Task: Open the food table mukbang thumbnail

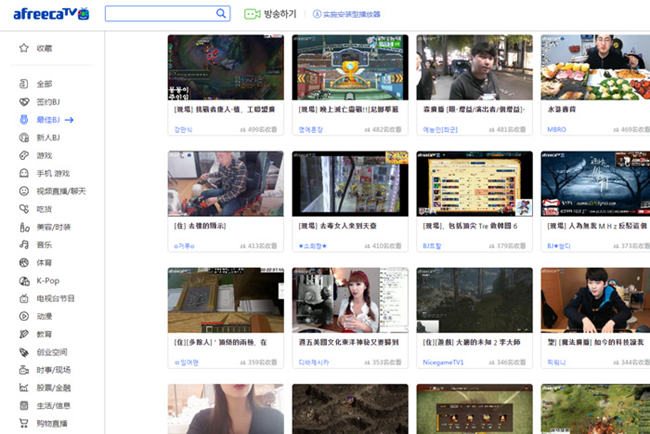Action: [x=595, y=67]
